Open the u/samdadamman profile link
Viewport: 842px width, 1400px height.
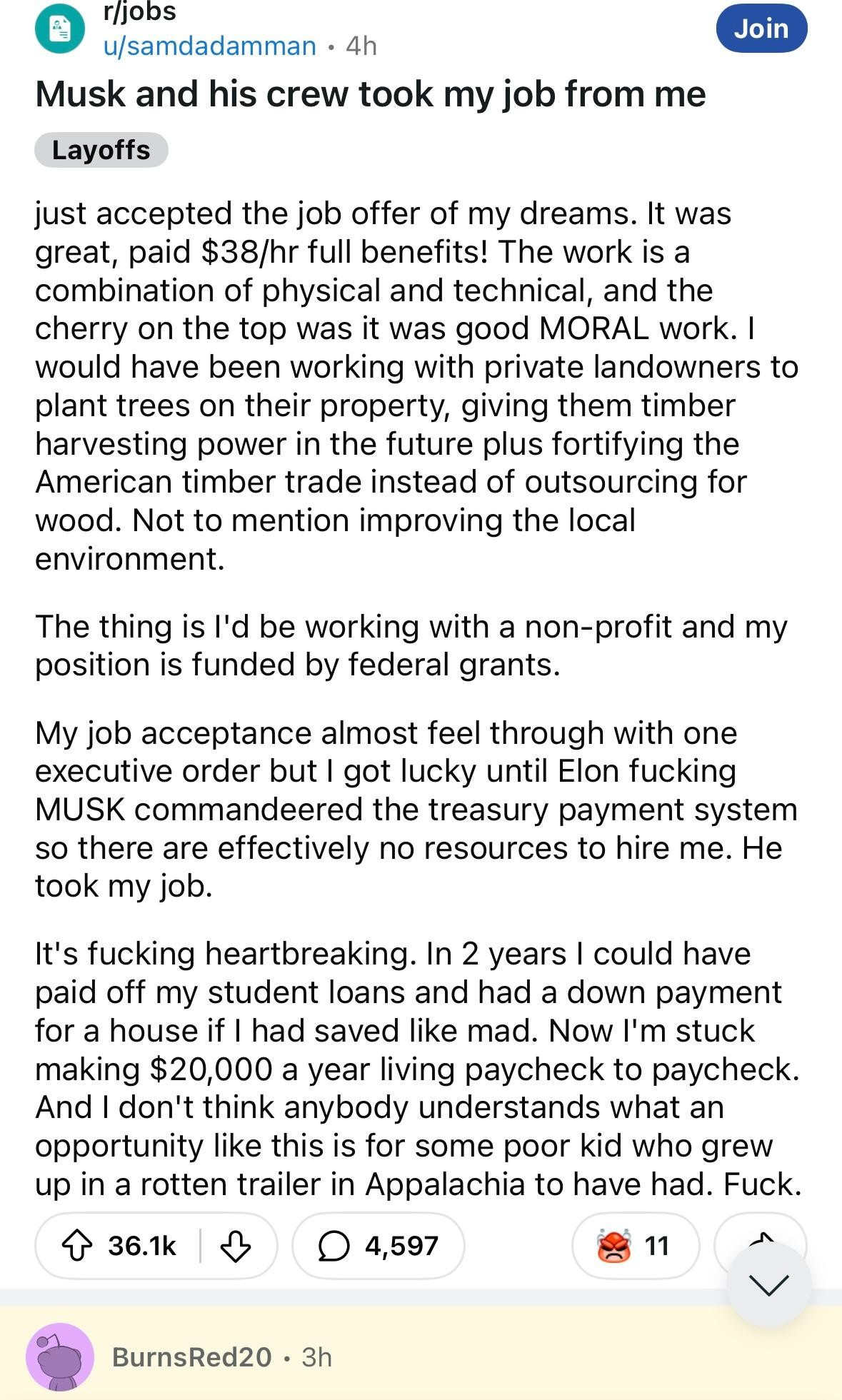pos(209,46)
